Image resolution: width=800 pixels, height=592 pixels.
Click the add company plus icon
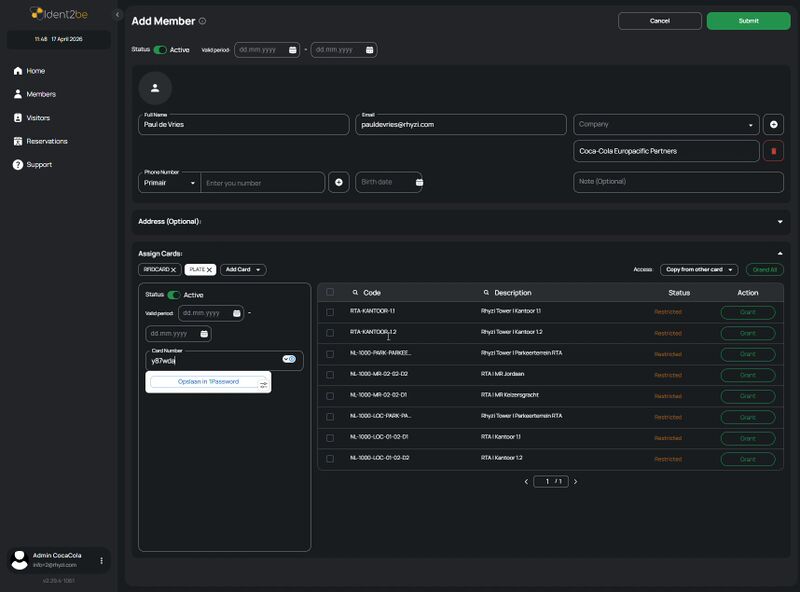773,124
